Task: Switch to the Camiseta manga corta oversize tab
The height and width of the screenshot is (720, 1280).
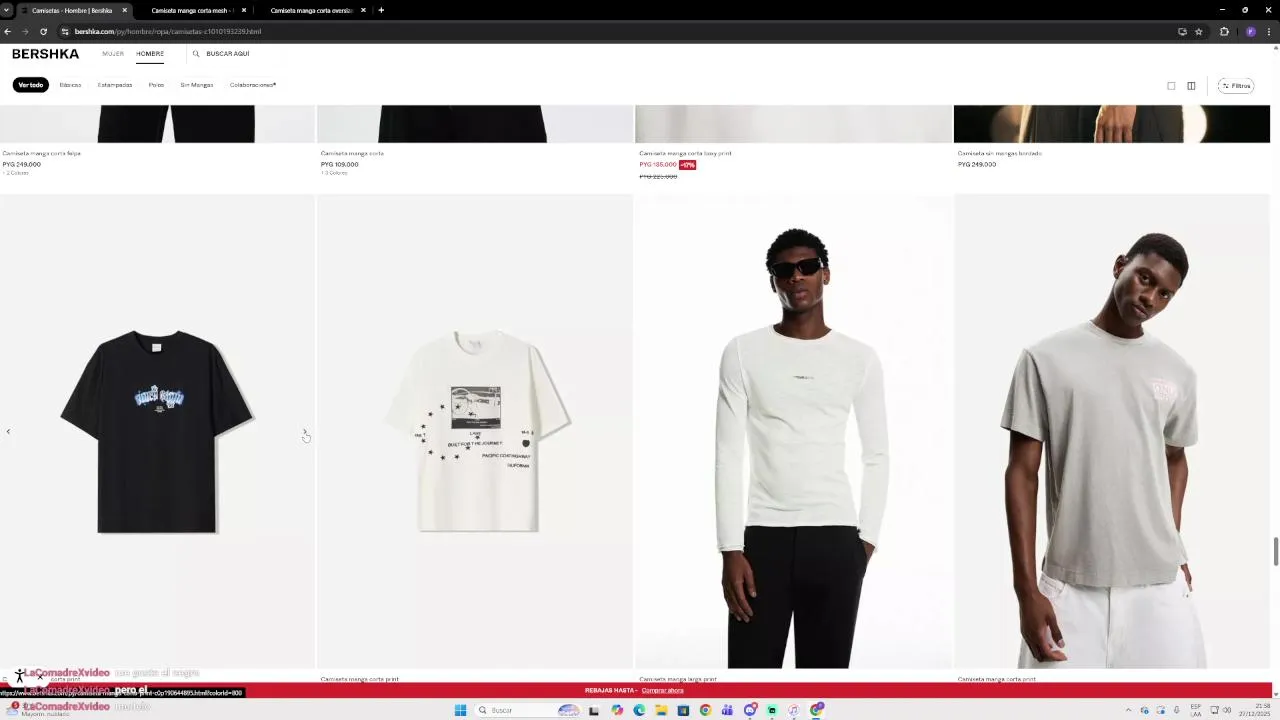Action: pyautogui.click(x=312, y=10)
